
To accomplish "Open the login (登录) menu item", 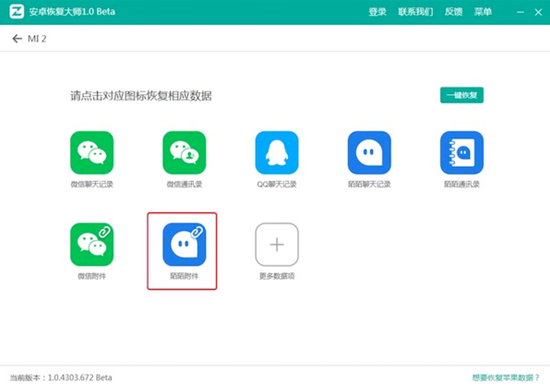I will (x=377, y=12).
